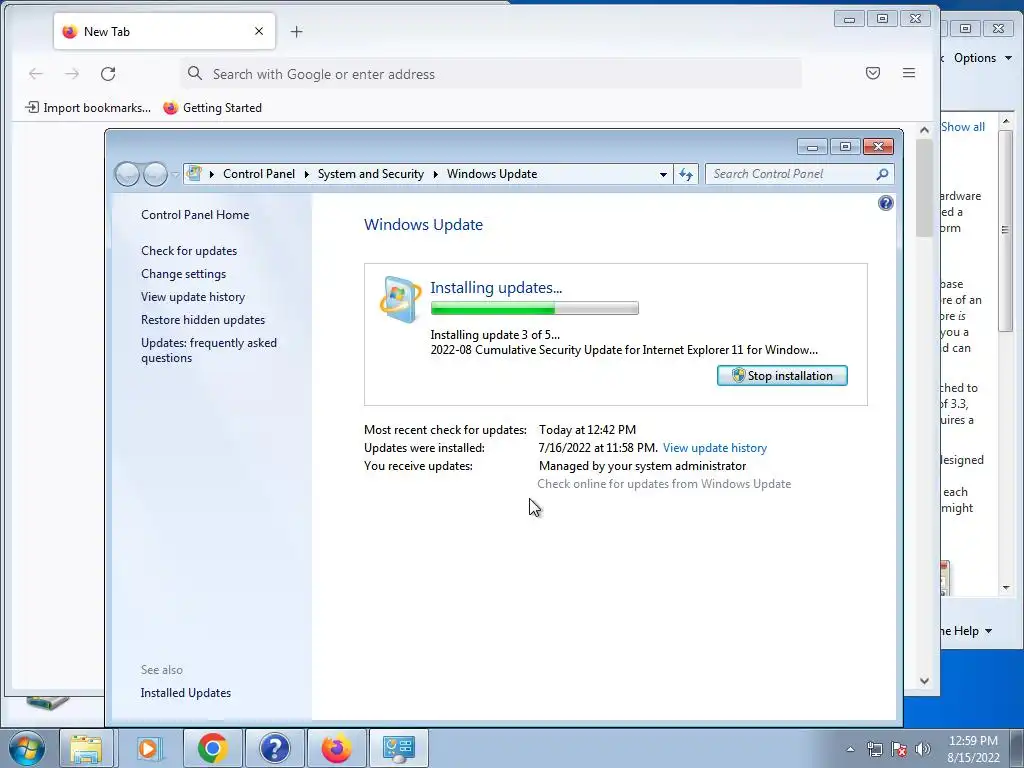This screenshot has height=768, width=1024.
Task: Click the Windows Update help question-mark icon
Action: [x=886, y=203]
